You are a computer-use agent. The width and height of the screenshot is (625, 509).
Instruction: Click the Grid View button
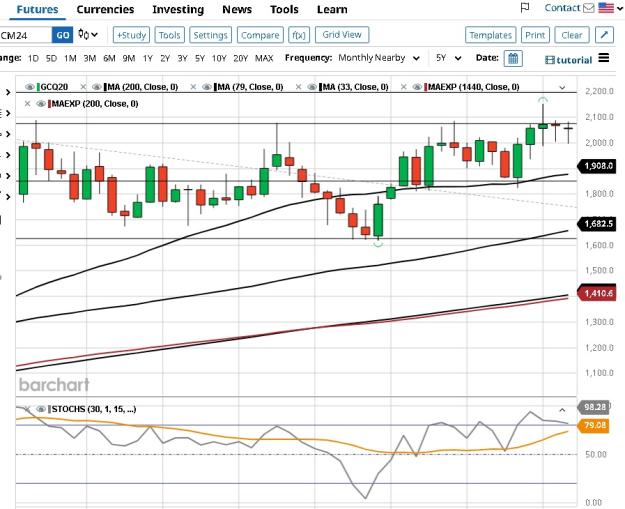click(x=342, y=35)
